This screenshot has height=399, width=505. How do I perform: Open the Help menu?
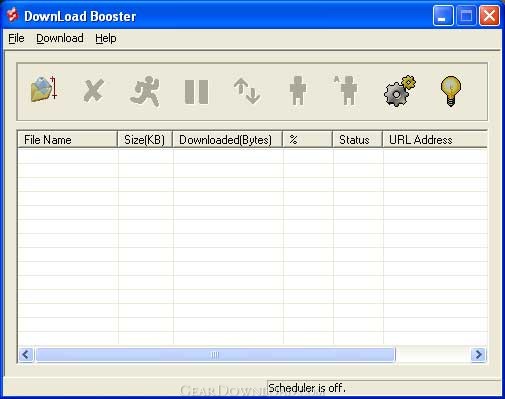tap(106, 38)
